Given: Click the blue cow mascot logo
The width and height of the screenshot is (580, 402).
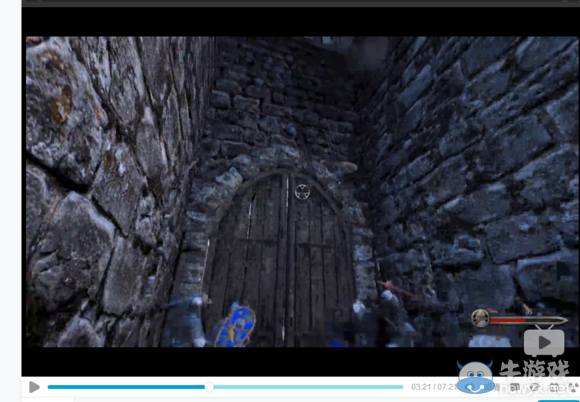Looking at the screenshot, I should (475, 377).
